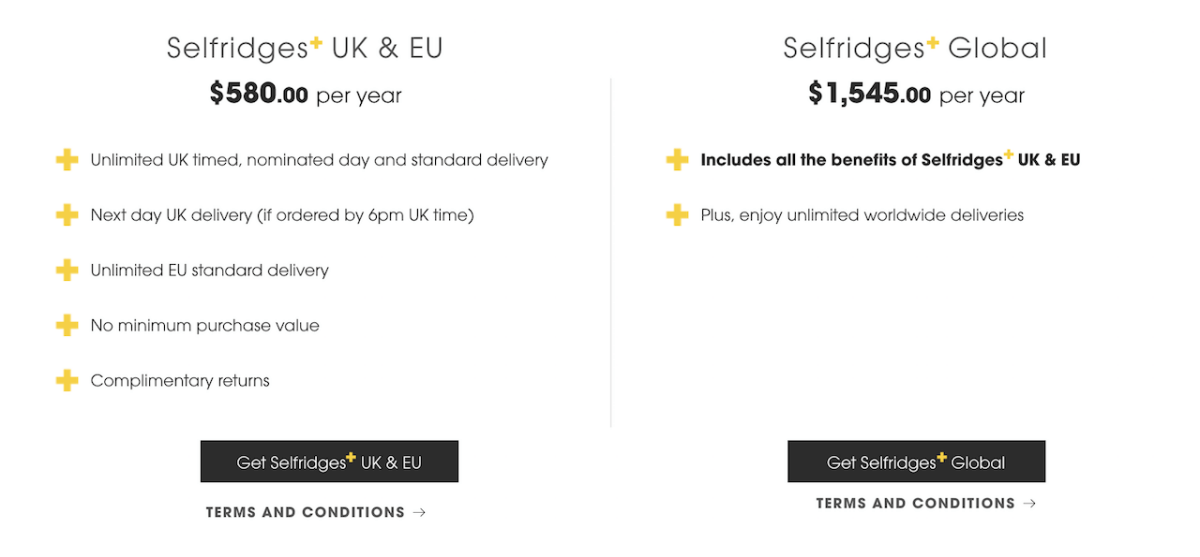Image resolution: width=1200 pixels, height=557 pixels.
Task: Select the Selfridges+ UK & EU heading
Action: pyautogui.click(x=305, y=48)
